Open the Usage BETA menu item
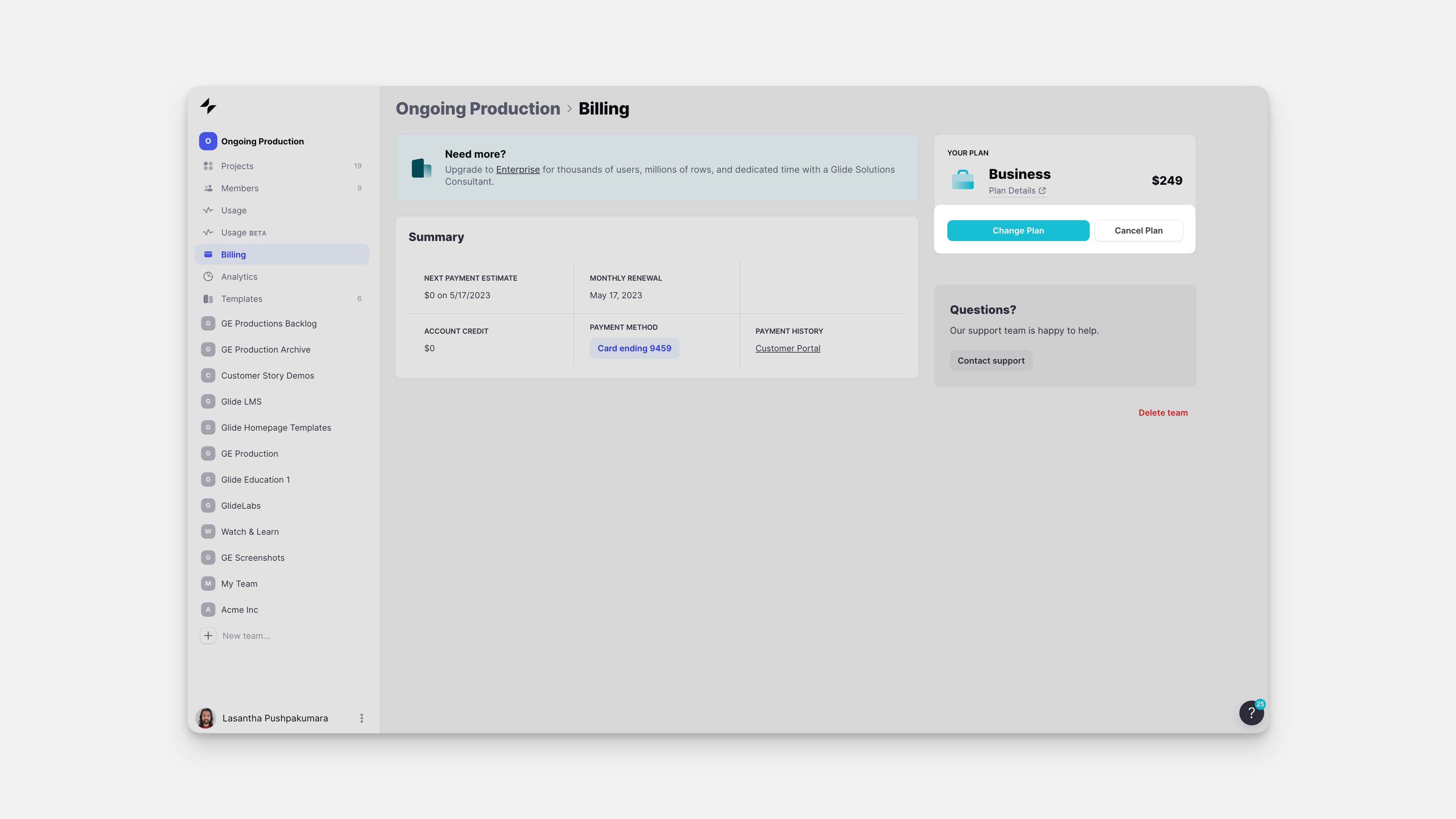Viewport: 1456px width, 819px height. pyautogui.click(x=243, y=232)
